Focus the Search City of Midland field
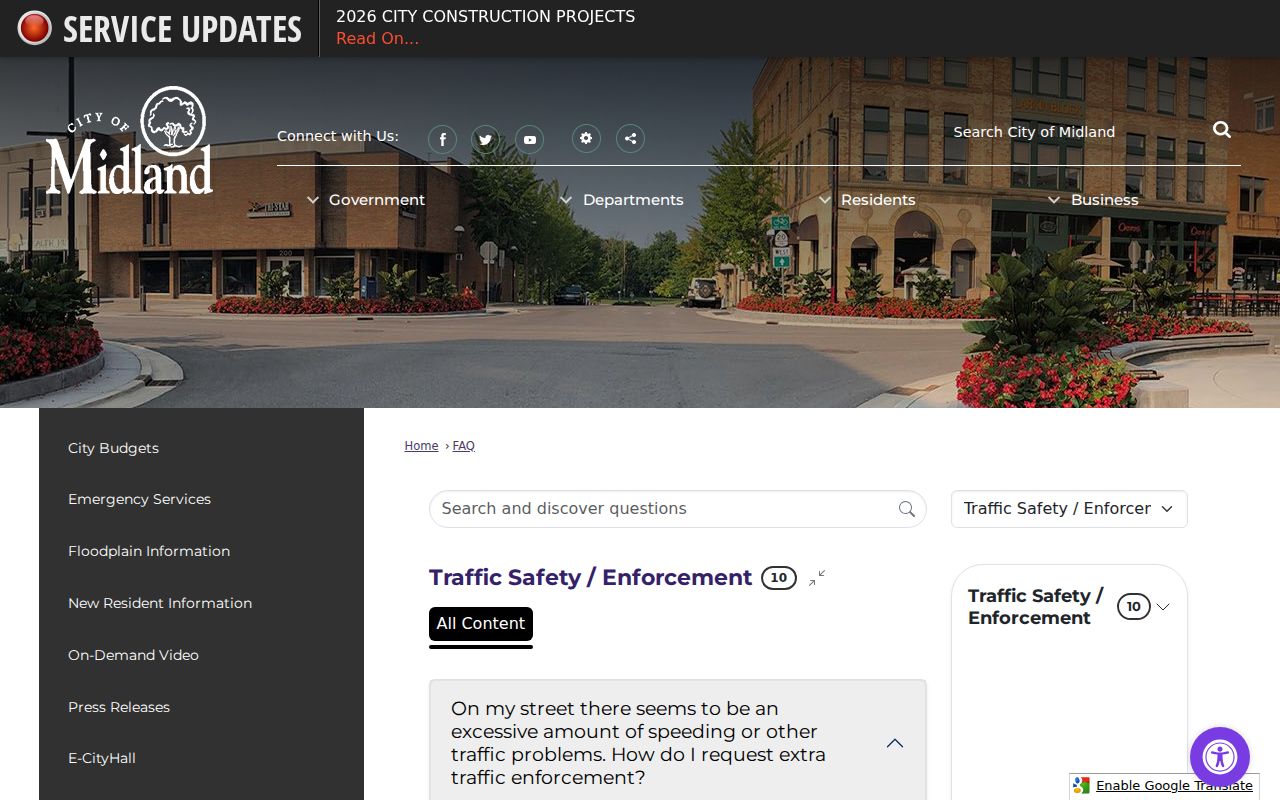Viewport: 1280px width, 800px height. 1075,132
